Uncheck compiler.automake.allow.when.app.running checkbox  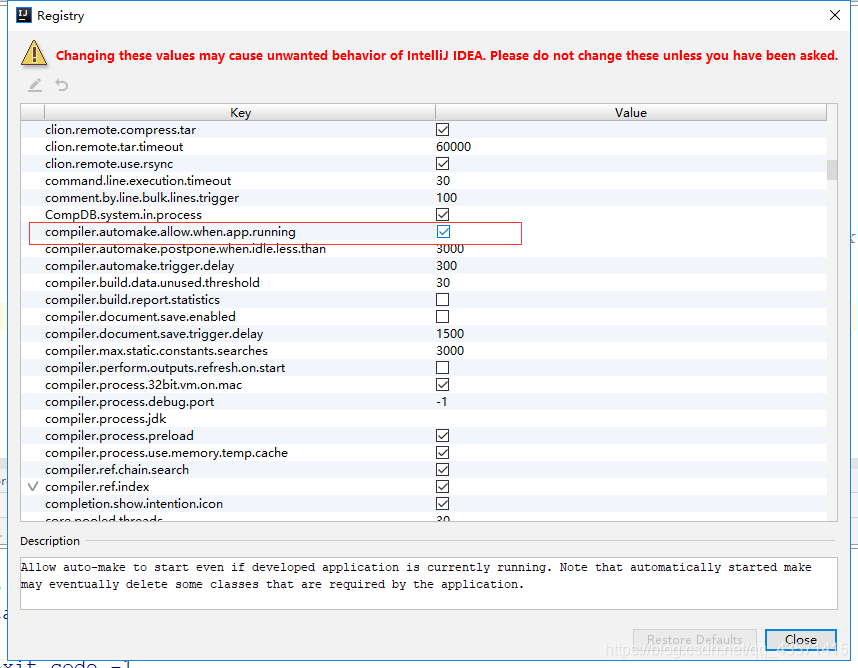(x=443, y=231)
